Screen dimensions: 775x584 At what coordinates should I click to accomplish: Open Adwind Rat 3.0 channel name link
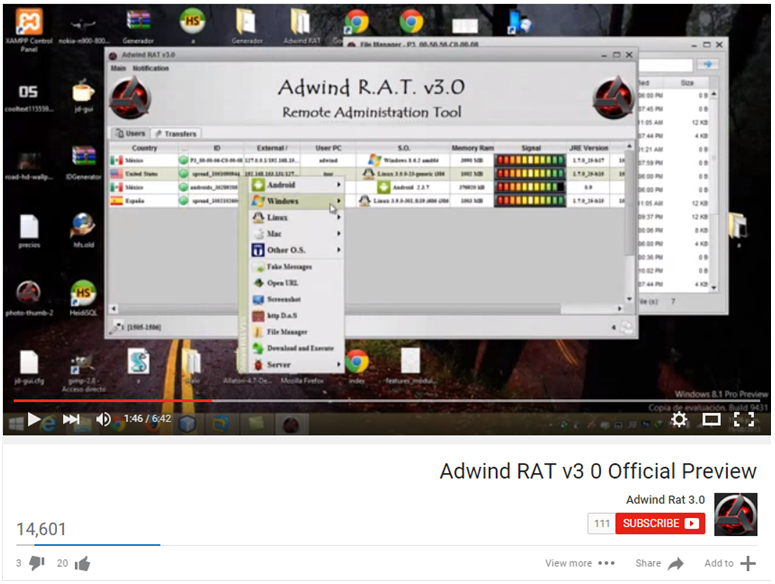click(x=665, y=500)
